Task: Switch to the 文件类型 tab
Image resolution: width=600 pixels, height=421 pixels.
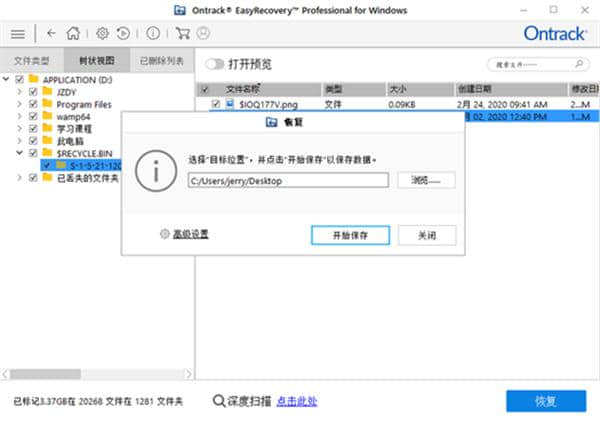Action: coord(30,61)
